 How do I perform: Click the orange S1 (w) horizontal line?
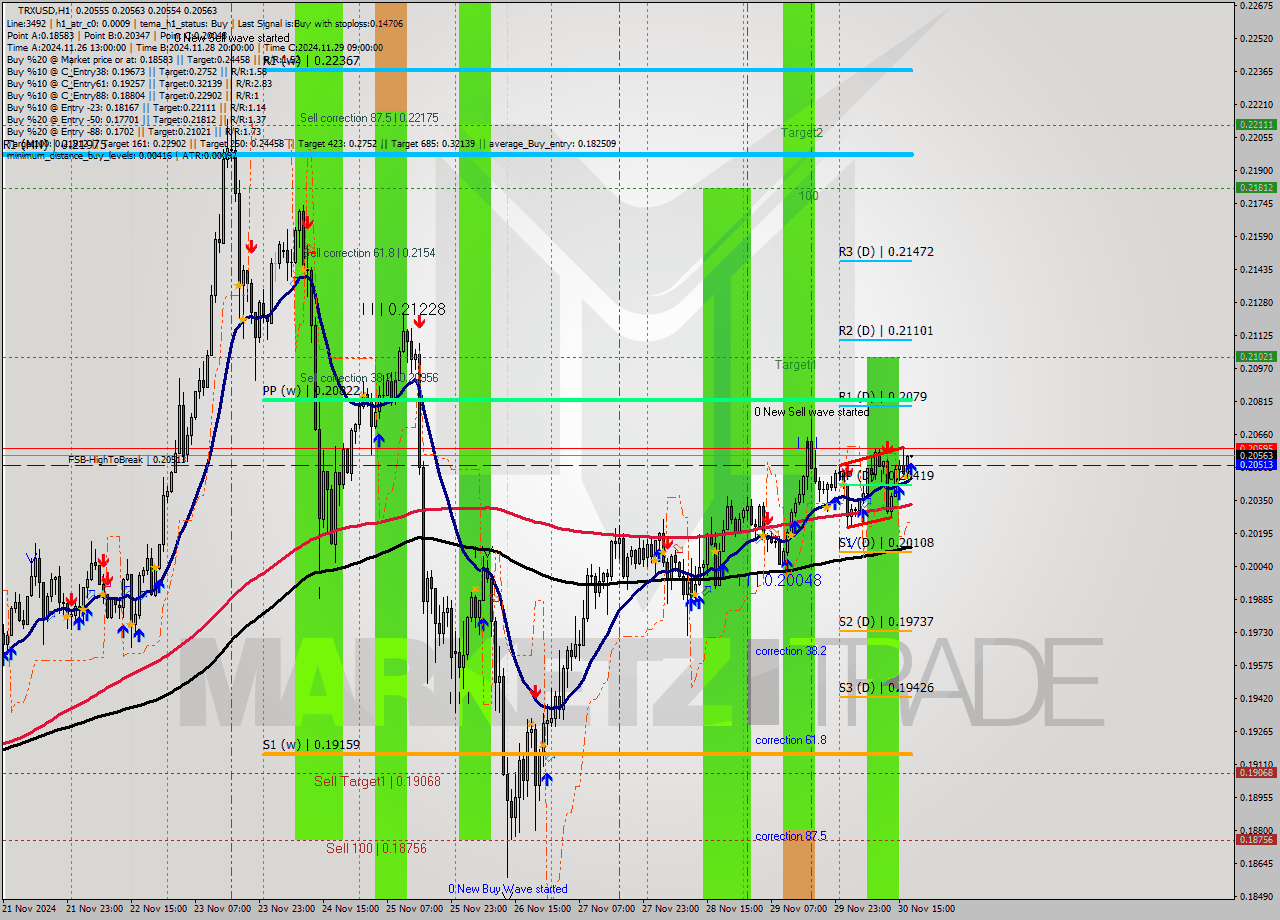click(587, 753)
